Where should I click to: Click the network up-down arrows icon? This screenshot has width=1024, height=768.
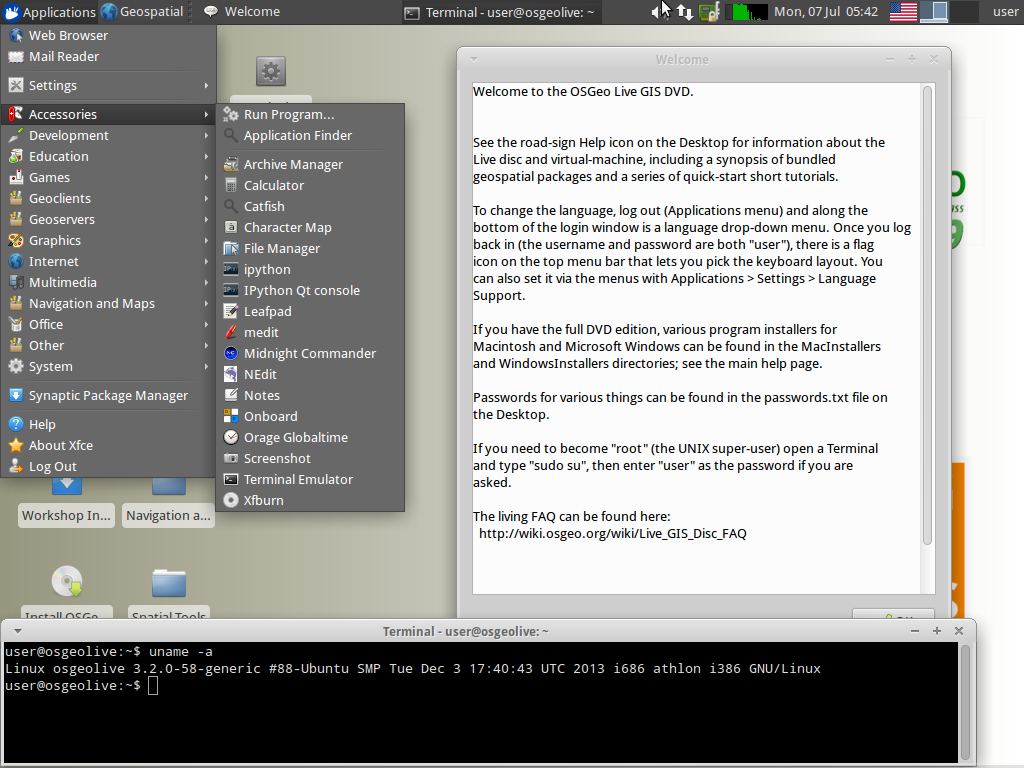pos(684,12)
